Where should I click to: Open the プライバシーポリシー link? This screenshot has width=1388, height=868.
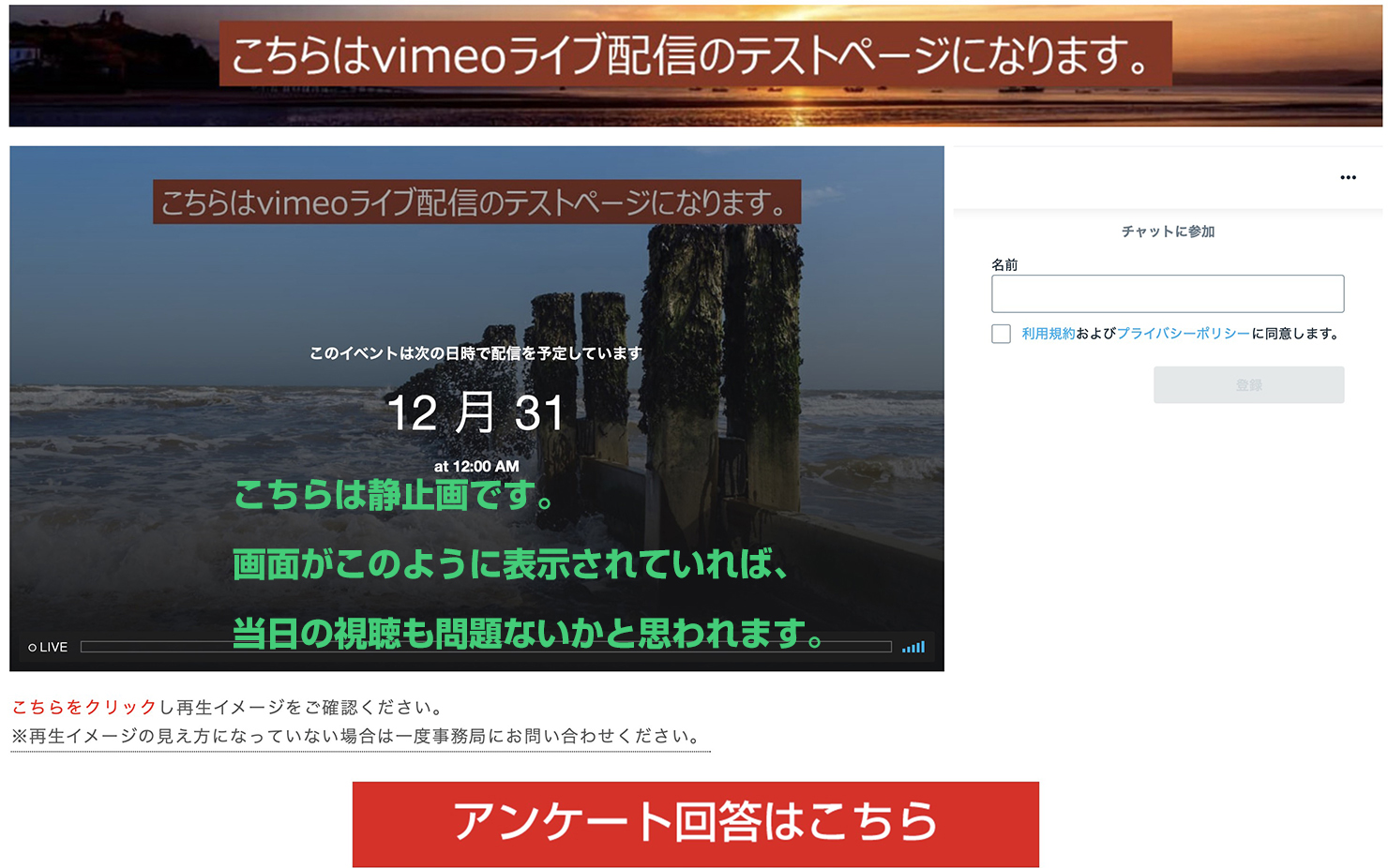point(1183,334)
